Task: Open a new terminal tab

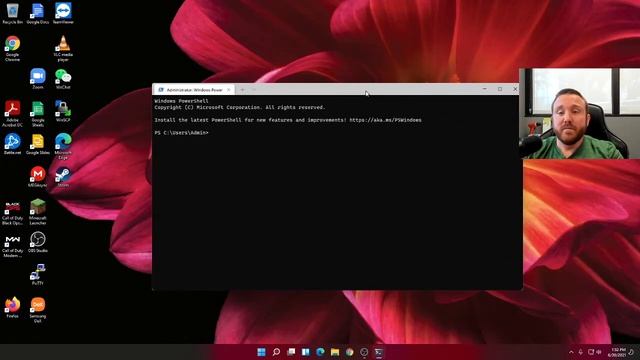Action: [242, 89]
